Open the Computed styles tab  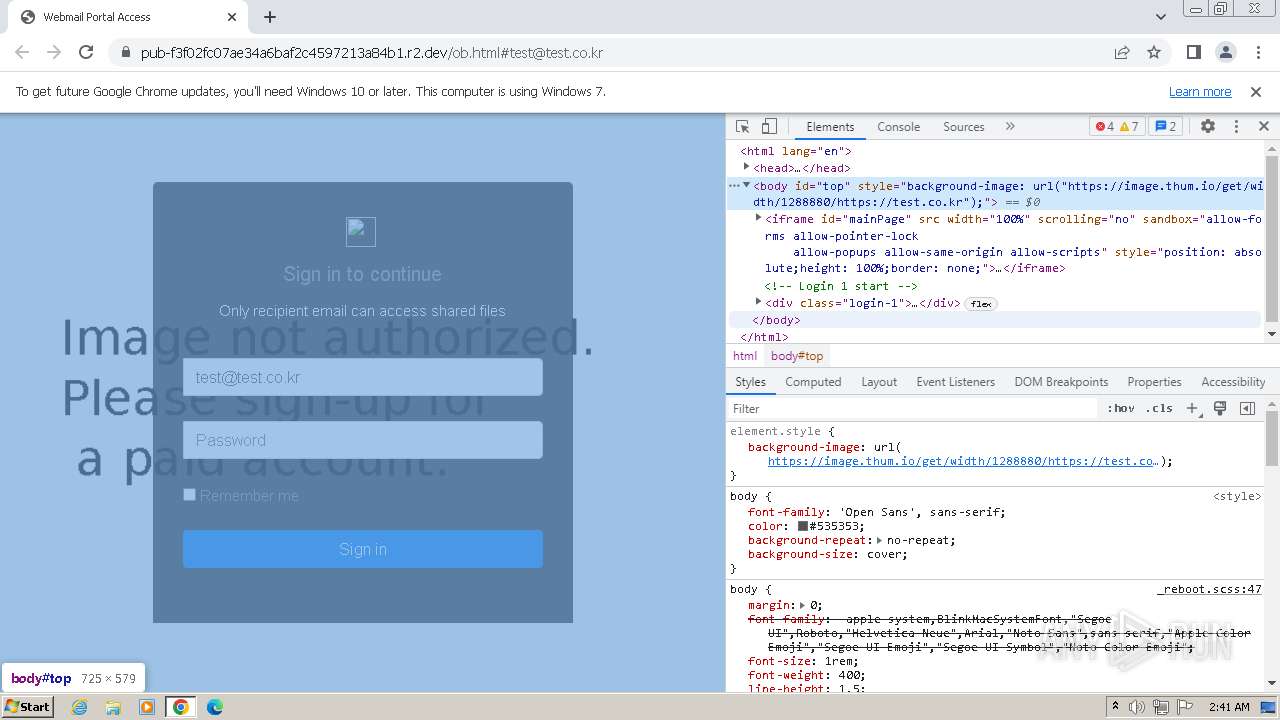[813, 382]
